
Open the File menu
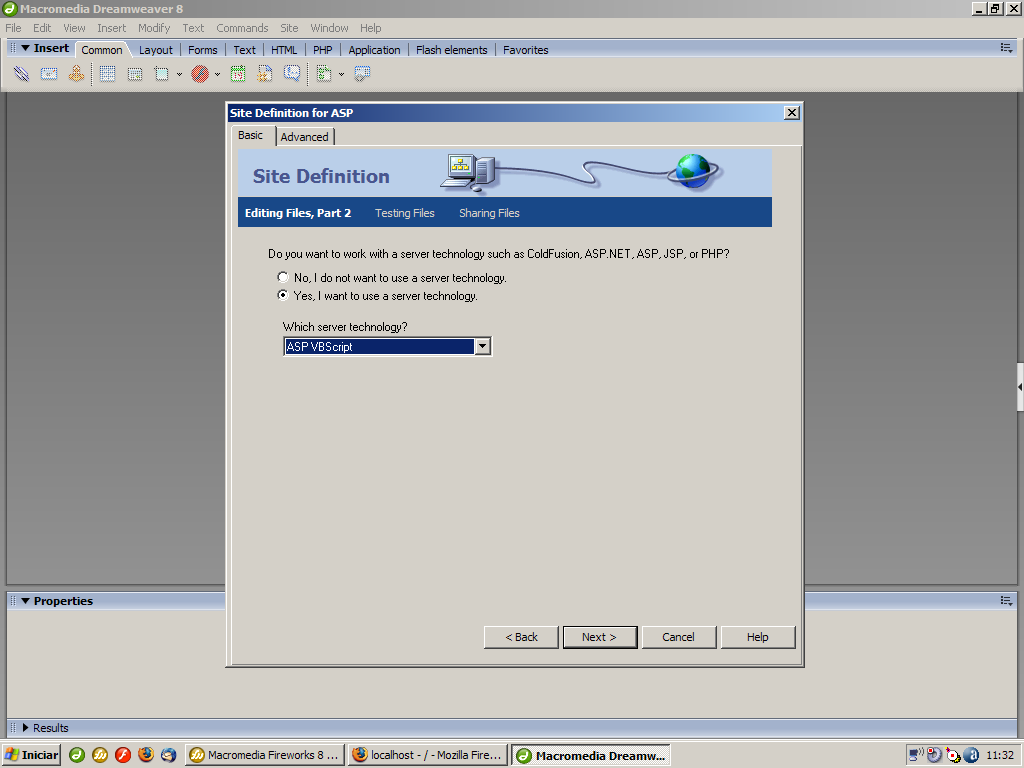tap(13, 28)
